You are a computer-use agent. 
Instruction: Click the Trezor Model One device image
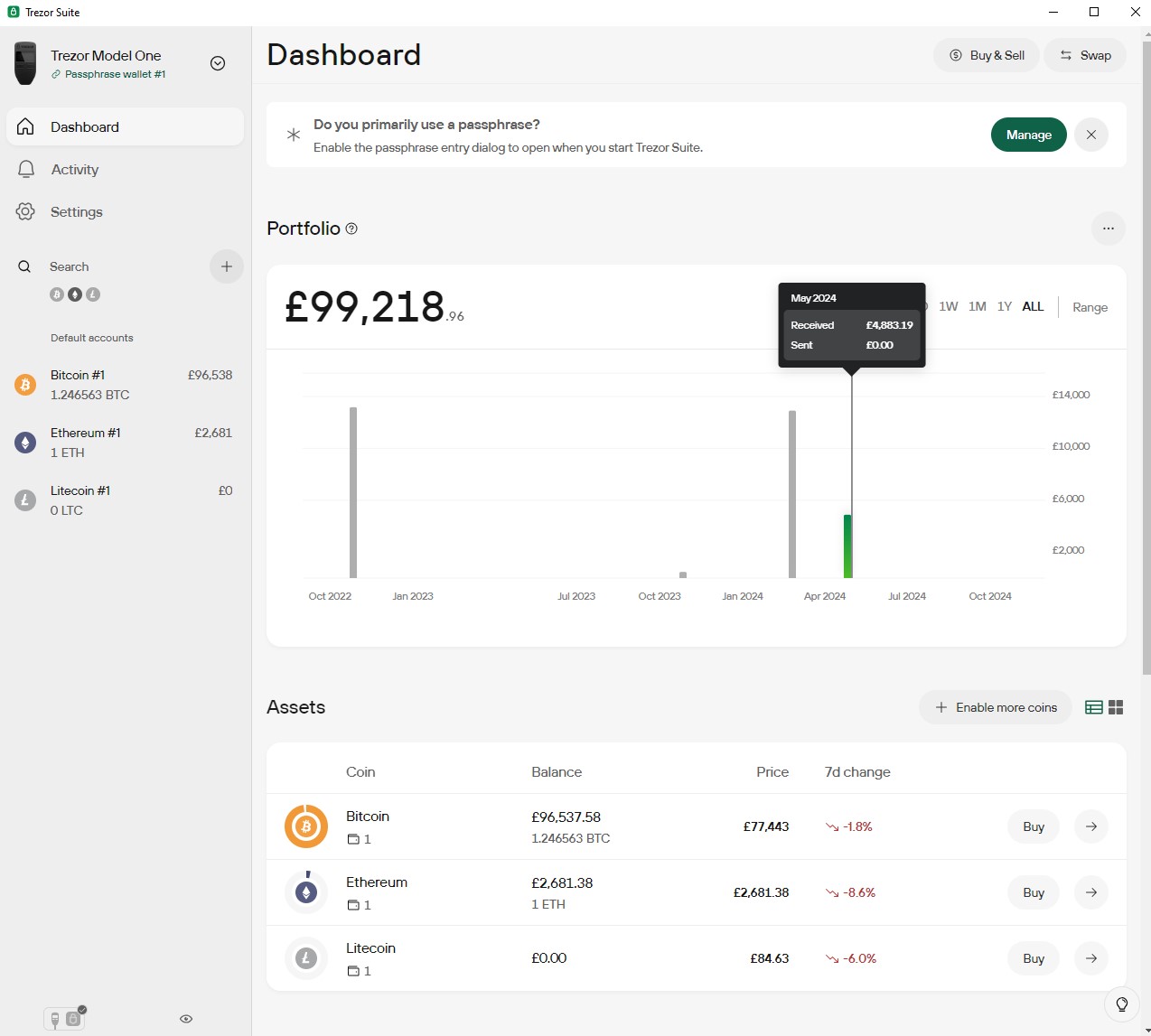[x=25, y=63]
